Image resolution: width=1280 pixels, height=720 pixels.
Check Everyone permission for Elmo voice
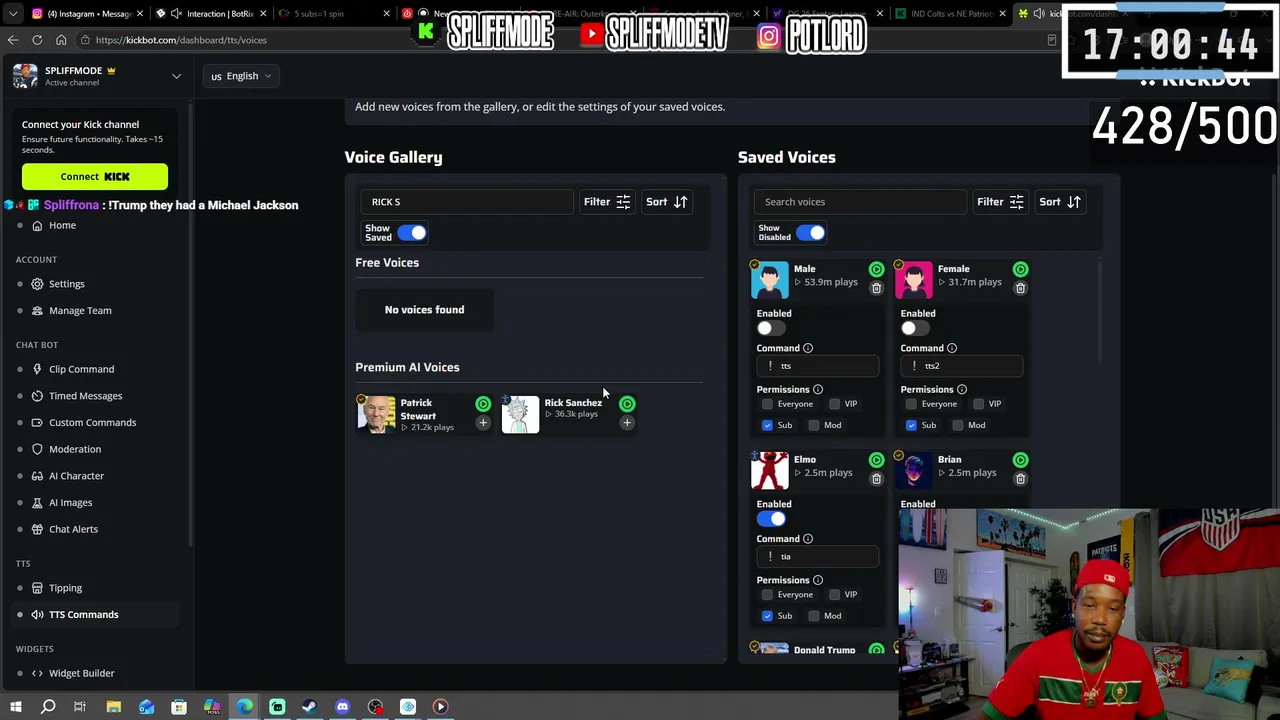pos(767,595)
